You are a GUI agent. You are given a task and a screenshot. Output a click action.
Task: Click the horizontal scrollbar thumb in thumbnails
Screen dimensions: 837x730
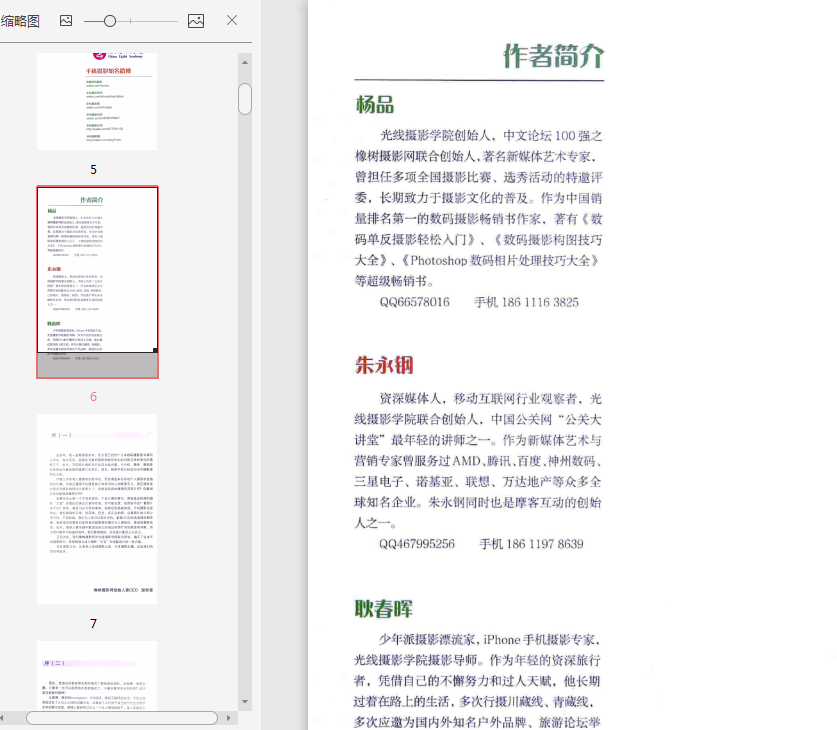point(122,718)
